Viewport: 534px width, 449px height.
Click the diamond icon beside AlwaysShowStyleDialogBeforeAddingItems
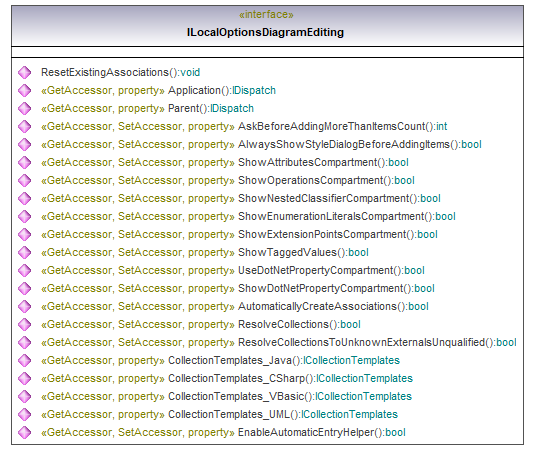pos(25,144)
